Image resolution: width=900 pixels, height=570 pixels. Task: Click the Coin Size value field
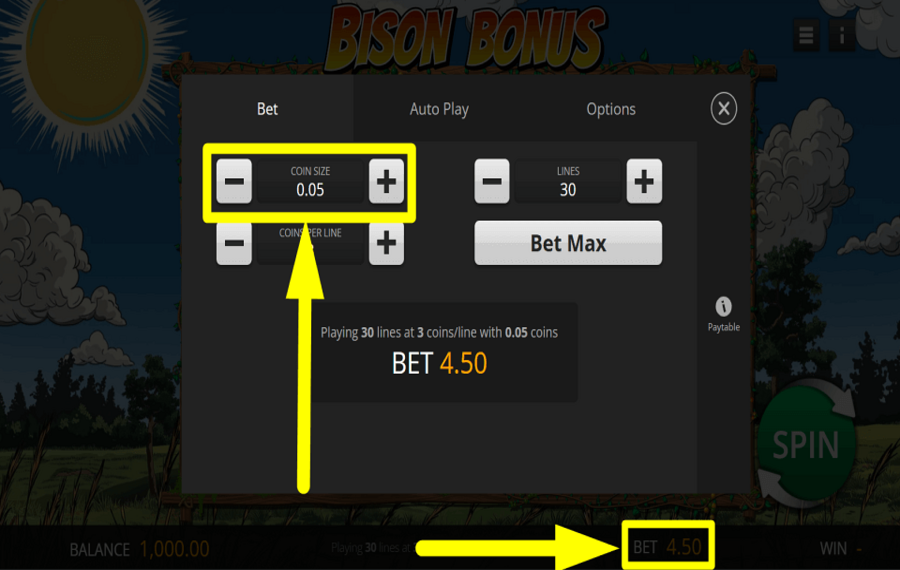point(311,181)
